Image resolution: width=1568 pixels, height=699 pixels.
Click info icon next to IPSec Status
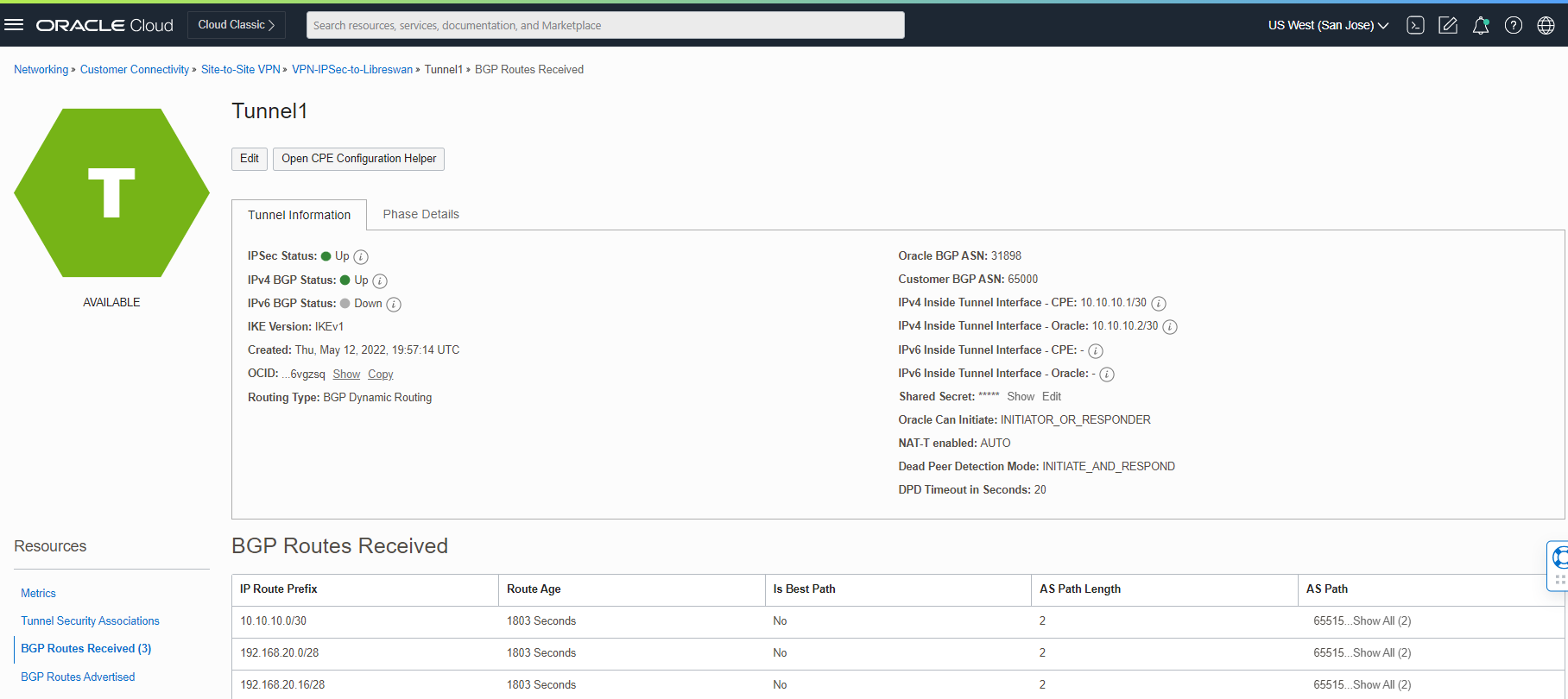click(x=361, y=257)
